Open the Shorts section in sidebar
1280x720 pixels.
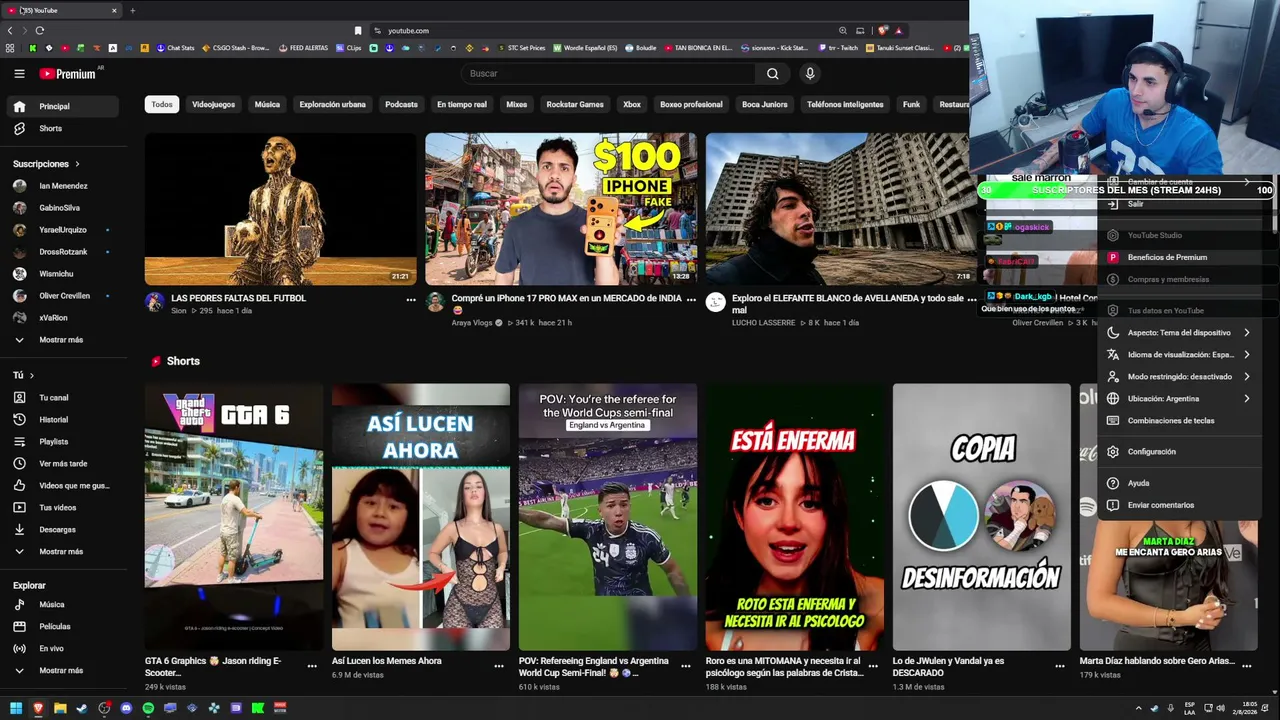[x=61, y=129]
